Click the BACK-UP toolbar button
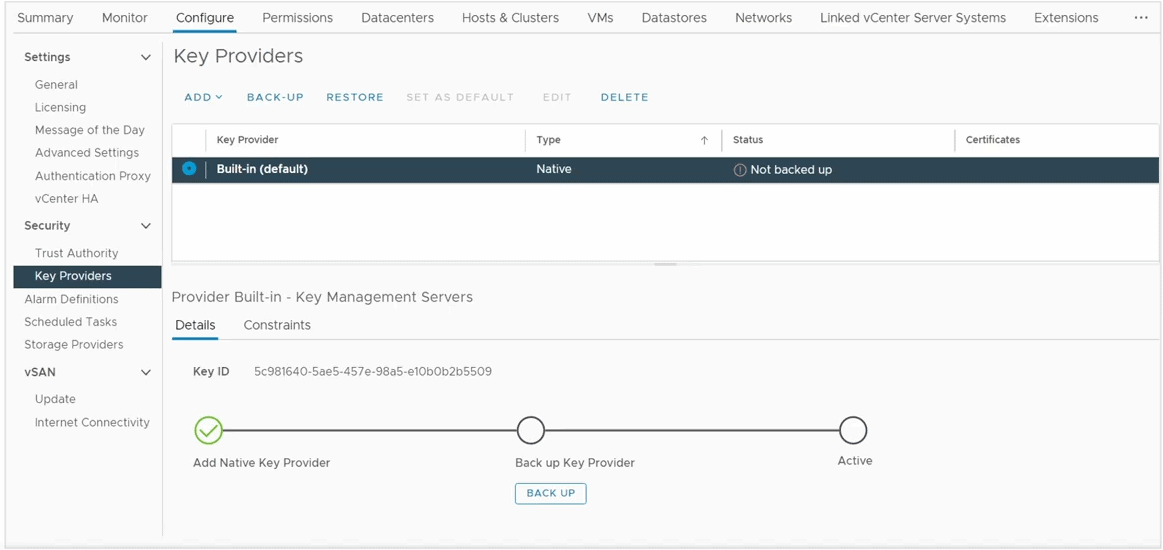The image size is (1163, 550). (x=275, y=97)
